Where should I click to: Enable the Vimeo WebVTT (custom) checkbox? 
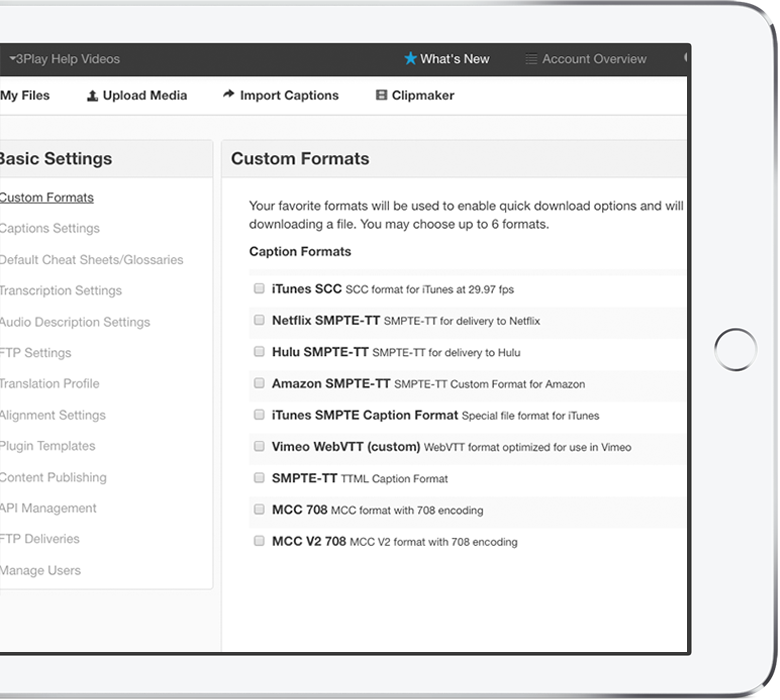click(259, 446)
